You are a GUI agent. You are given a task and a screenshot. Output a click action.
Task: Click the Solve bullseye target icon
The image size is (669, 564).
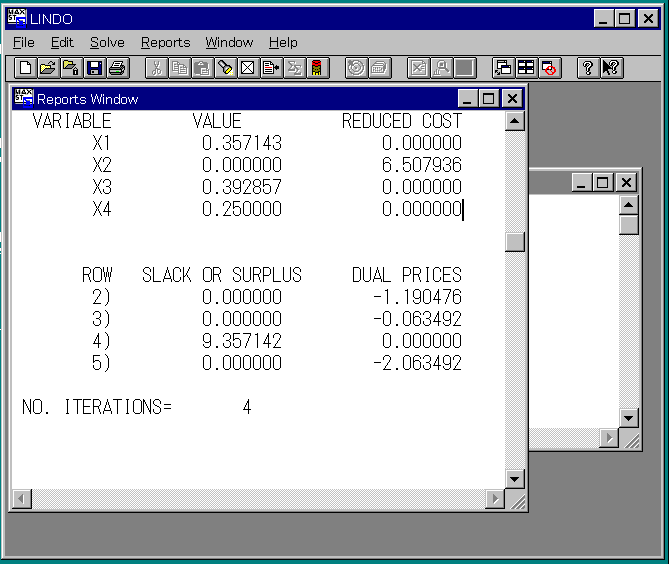click(356, 68)
